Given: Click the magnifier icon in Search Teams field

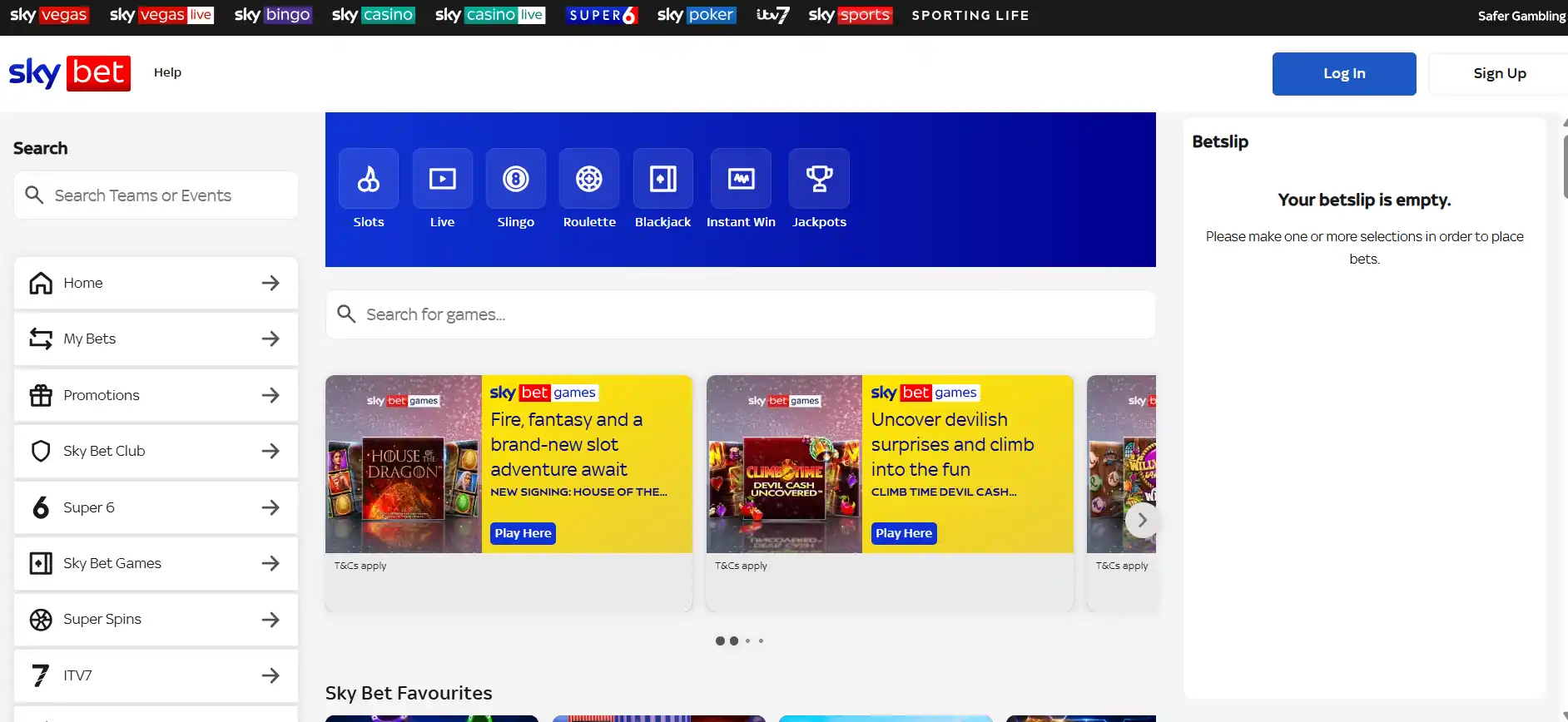Looking at the screenshot, I should 34,195.
